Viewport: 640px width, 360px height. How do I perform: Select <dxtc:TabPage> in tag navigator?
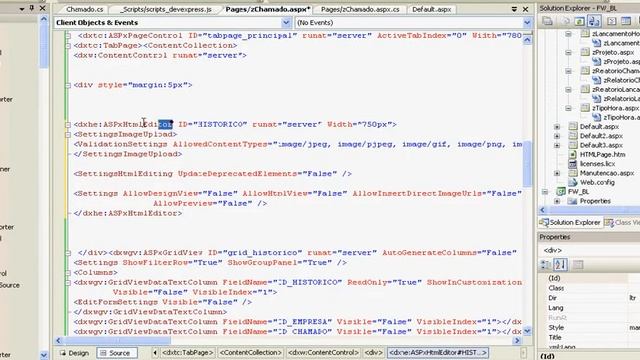pyautogui.click(x=188, y=353)
